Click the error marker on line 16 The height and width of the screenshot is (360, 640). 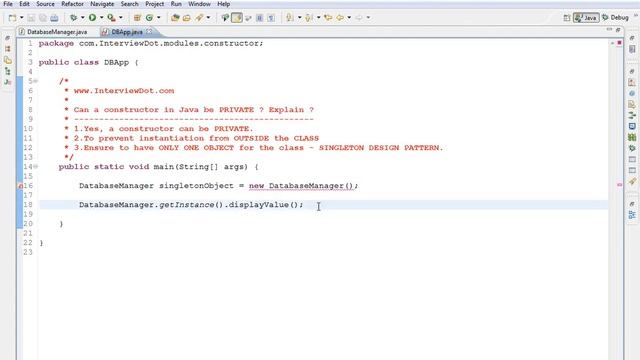point(20,186)
